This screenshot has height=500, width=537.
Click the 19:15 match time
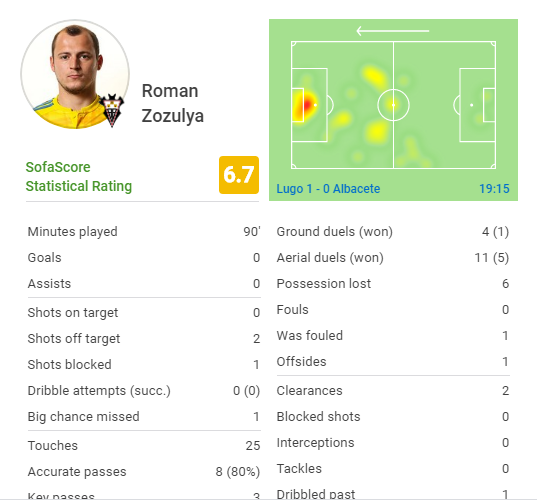click(494, 189)
